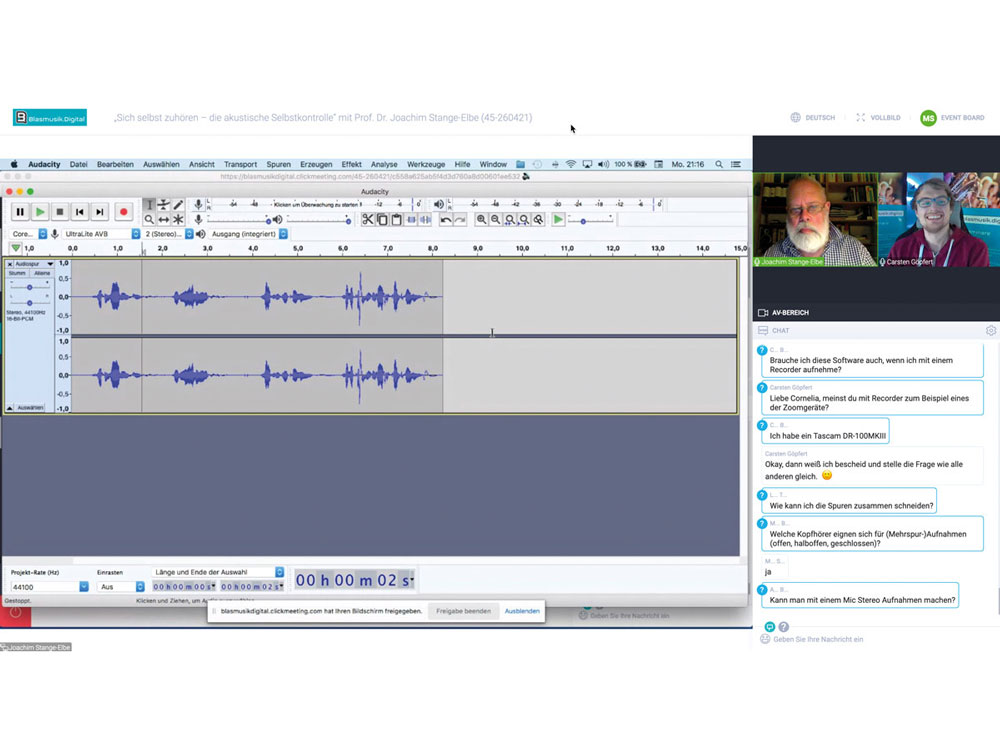Click the Zoom Toggle icon
This screenshot has height=750, width=1000.
538,219
